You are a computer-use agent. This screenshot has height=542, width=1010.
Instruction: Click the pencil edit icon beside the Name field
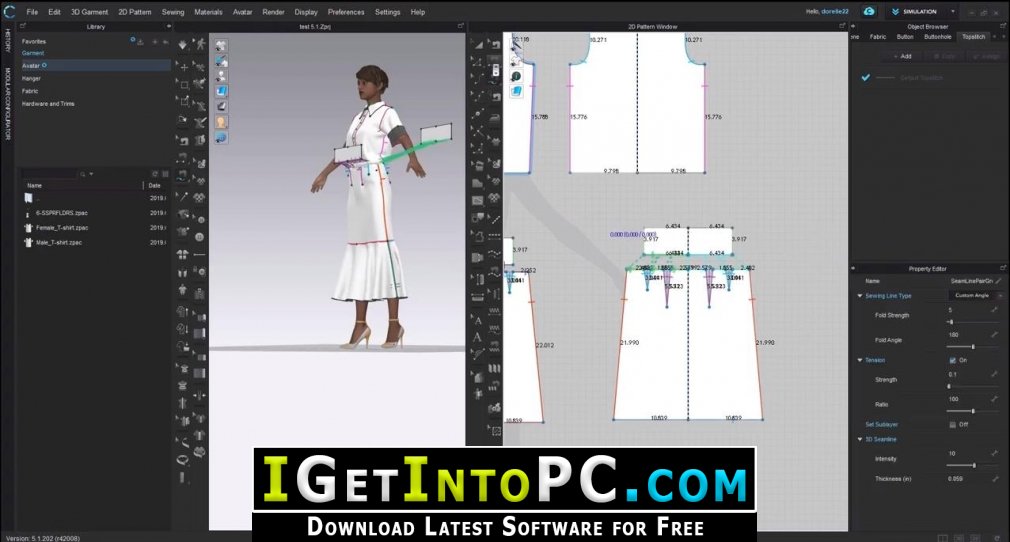997,281
